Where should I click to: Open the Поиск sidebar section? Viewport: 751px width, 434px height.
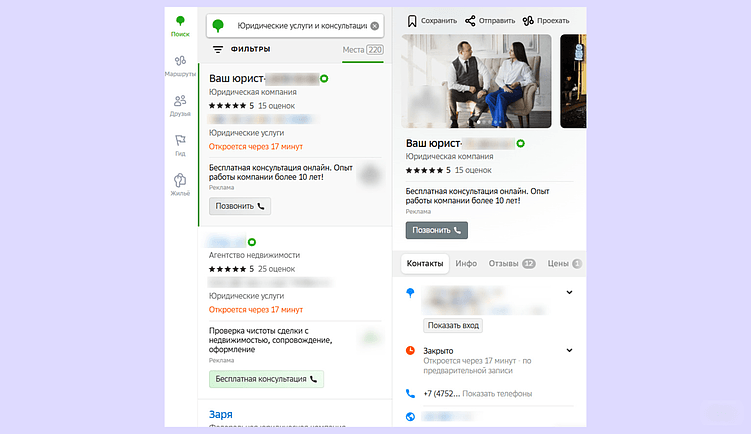[x=180, y=26]
